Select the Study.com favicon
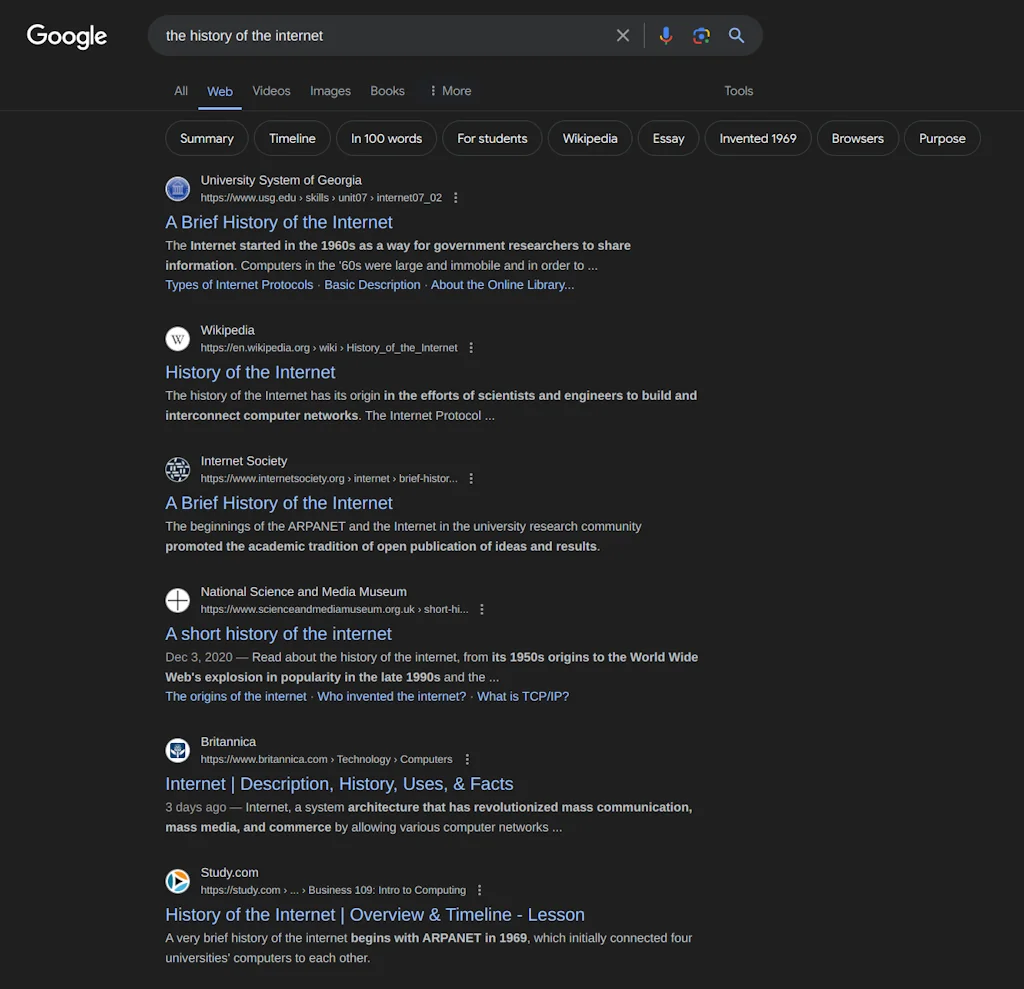Image resolution: width=1024 pixels, height=989 pixels. click(177, 881)
